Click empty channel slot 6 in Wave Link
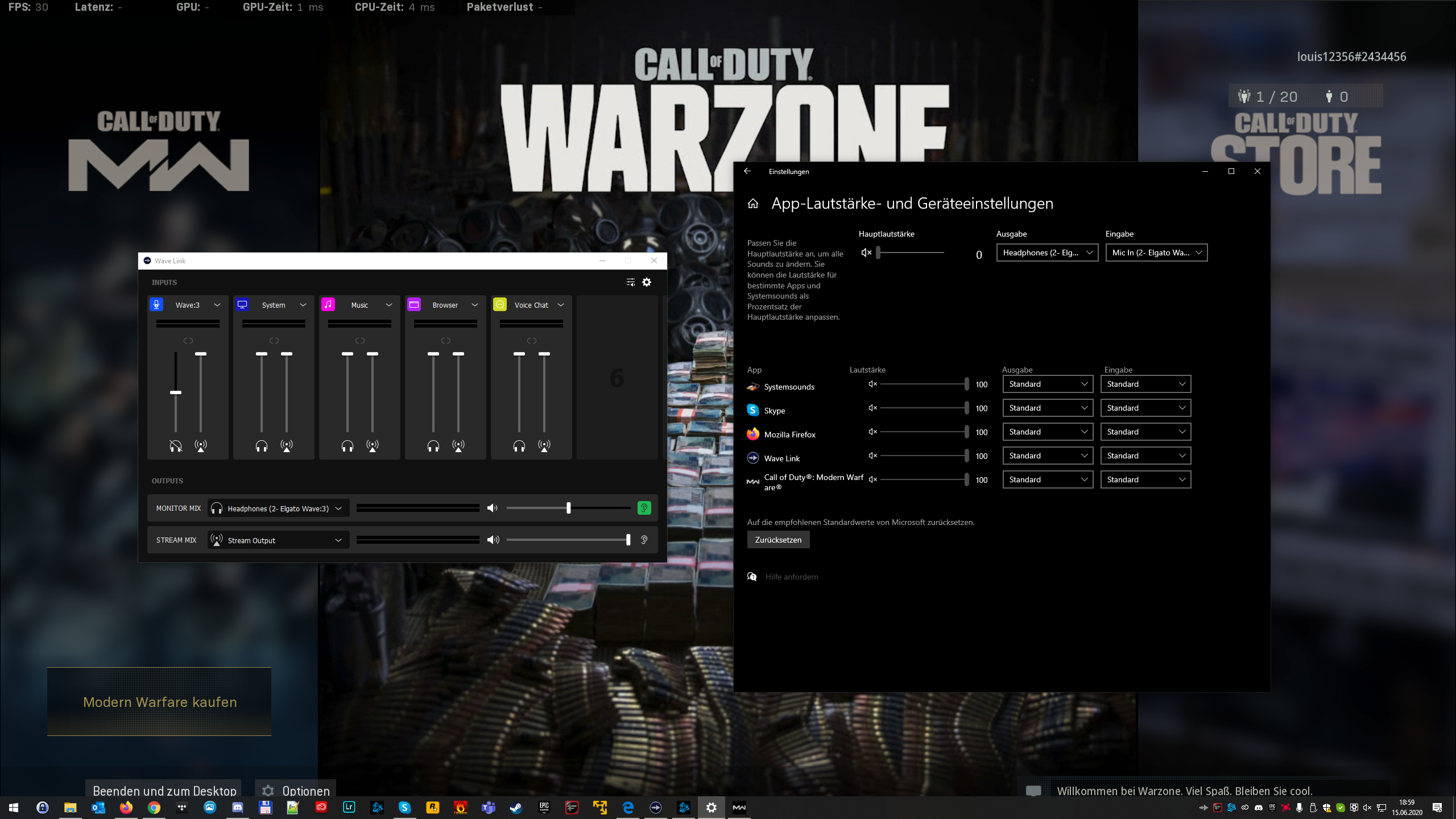 [x=617, y=377]
